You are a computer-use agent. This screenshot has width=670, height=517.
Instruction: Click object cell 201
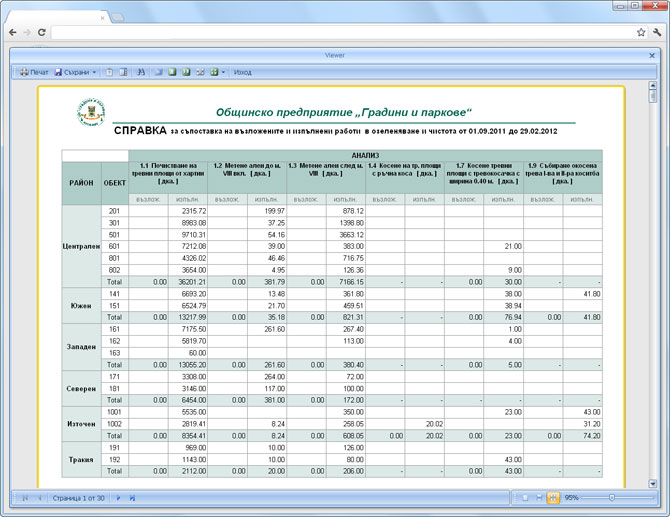(x=115, y=211)
